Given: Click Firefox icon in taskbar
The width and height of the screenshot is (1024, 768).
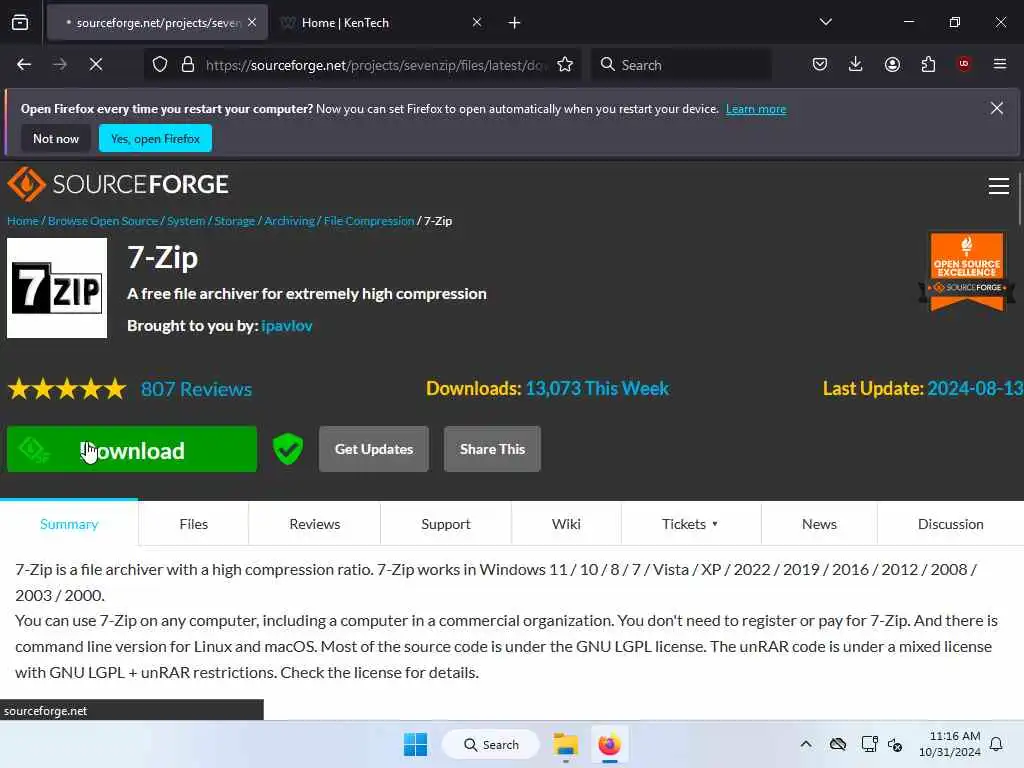Looking at the screenshot, I should pos(609,744).
